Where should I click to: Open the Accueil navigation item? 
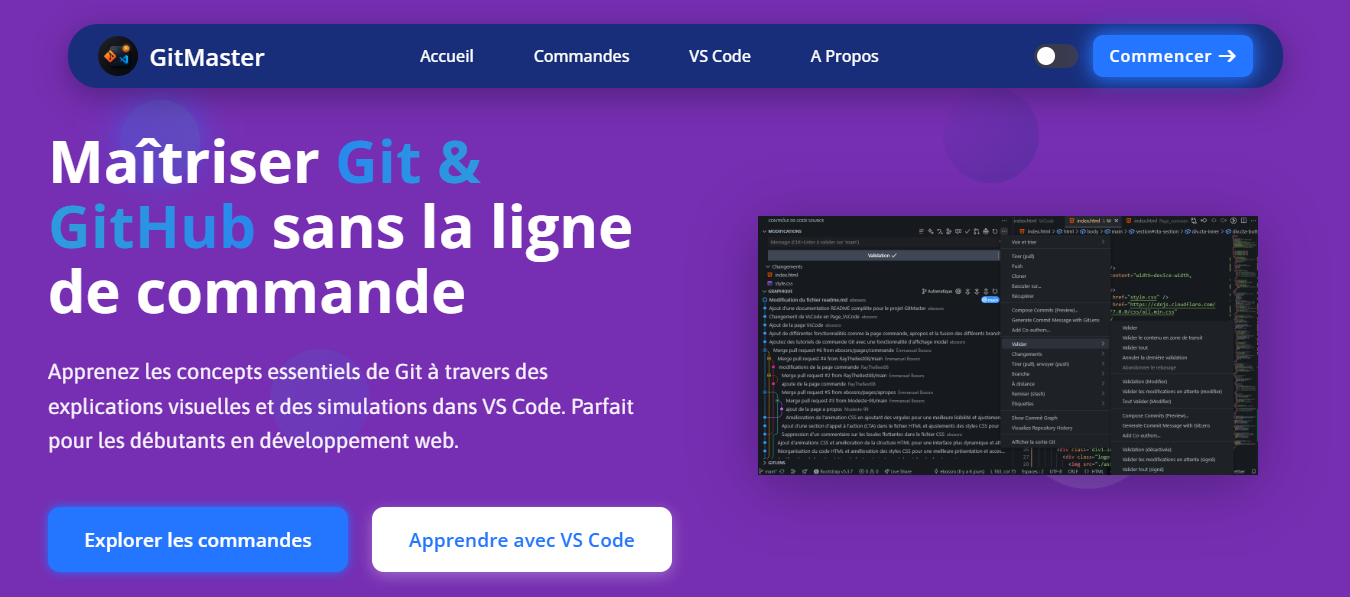447,56
